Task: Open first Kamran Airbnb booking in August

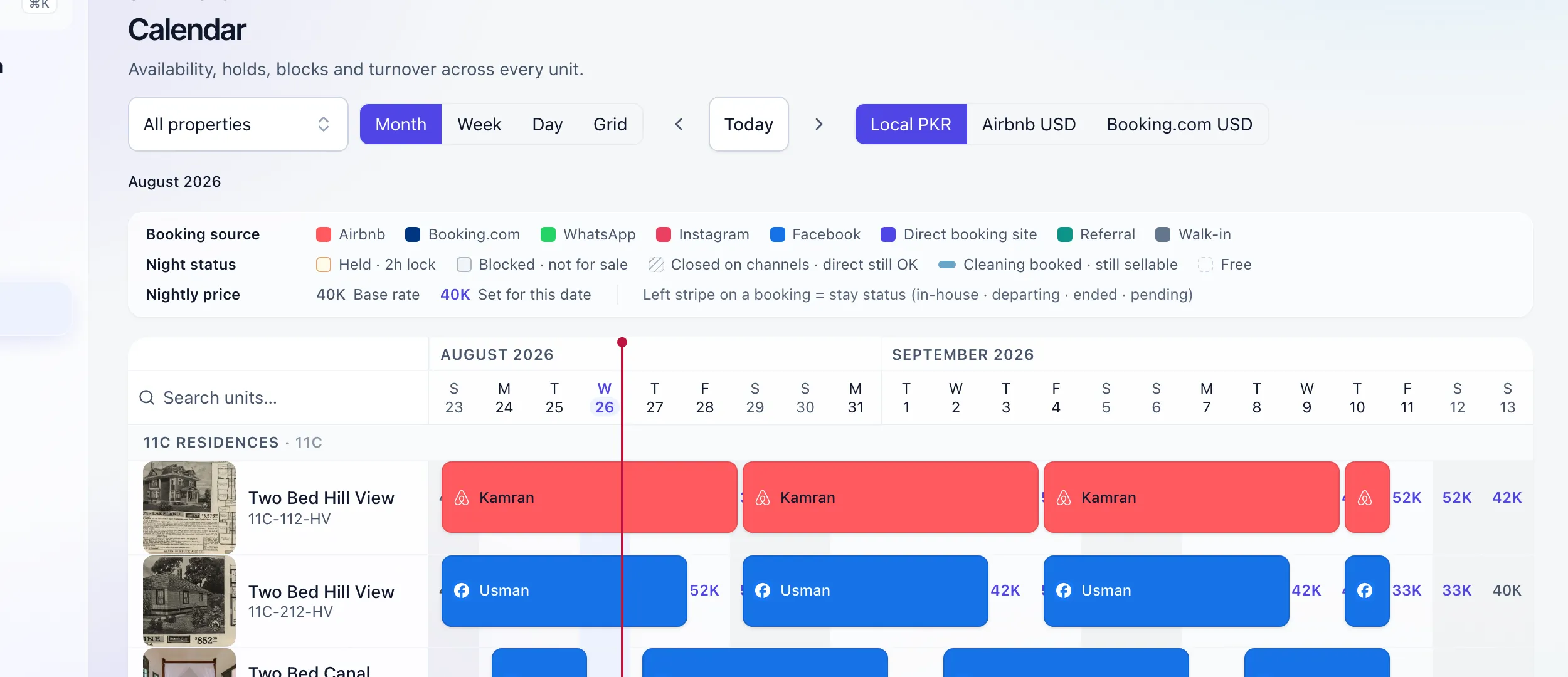Action: tap(590, 497)
